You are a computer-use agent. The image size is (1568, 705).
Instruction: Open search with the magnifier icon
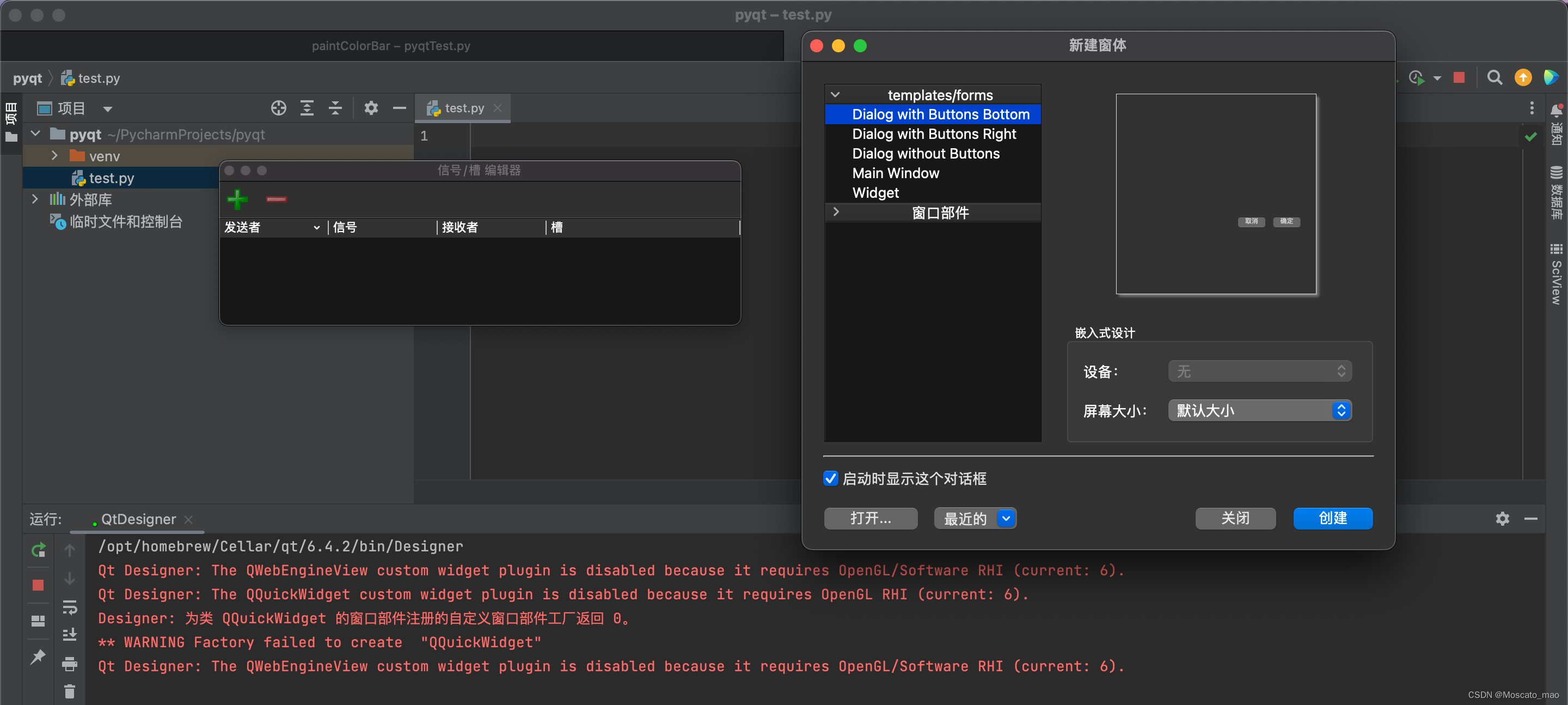pyautogui.click(x=1495, y=77)
